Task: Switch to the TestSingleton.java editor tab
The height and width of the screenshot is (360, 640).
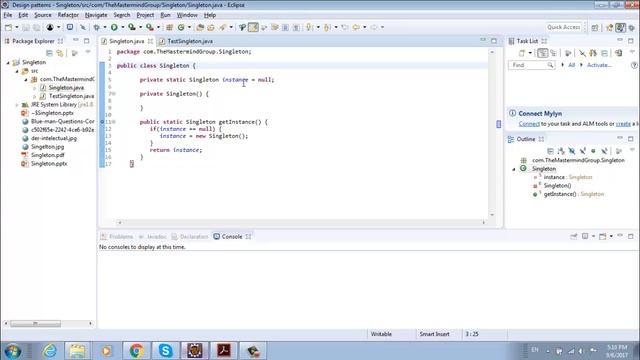Action: [186, 41]
